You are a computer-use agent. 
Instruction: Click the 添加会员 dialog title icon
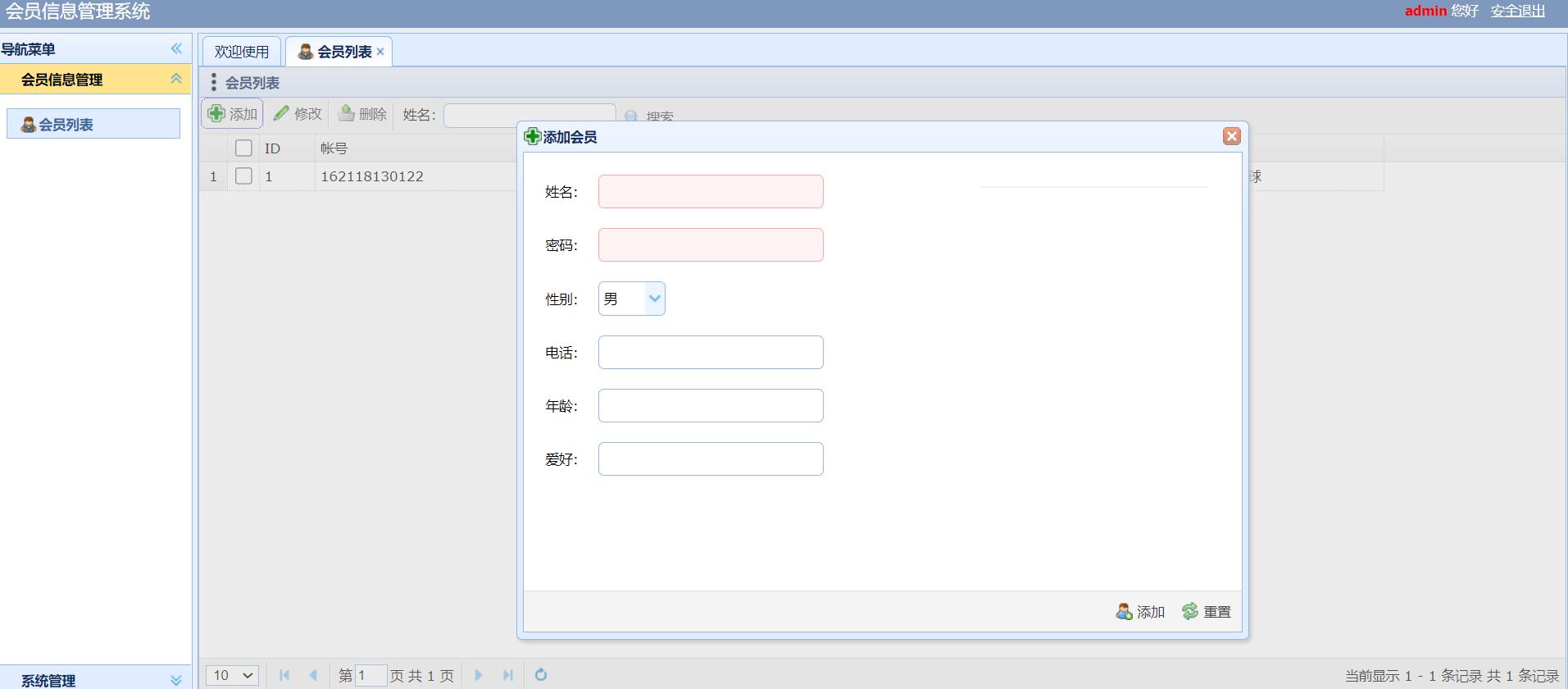tap(533, 136)
